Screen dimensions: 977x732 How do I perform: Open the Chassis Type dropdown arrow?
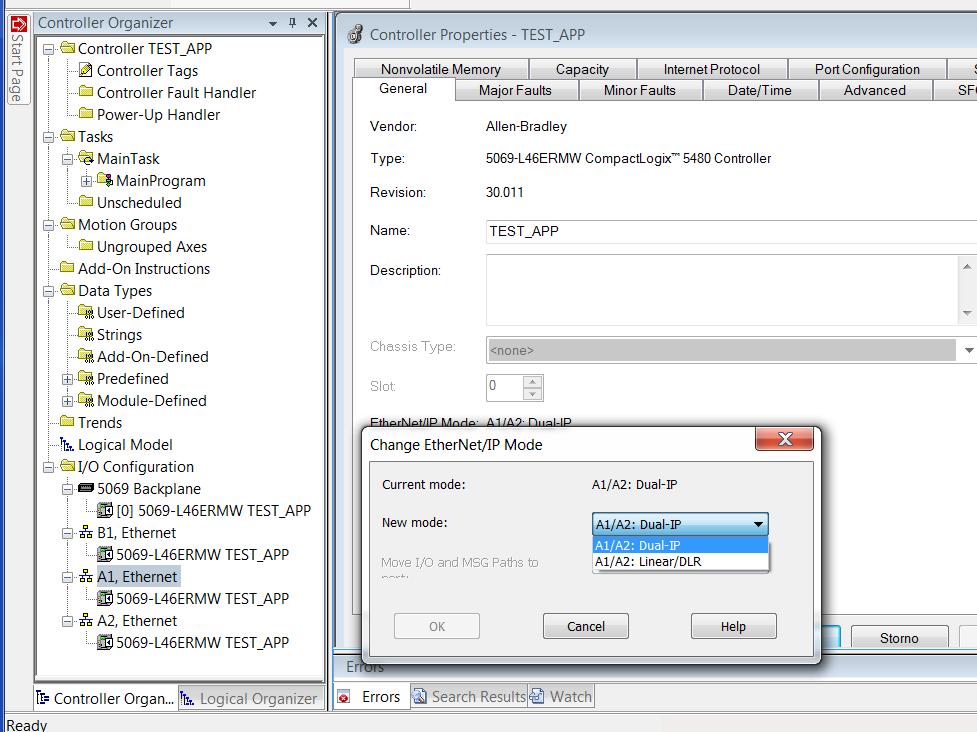968,350
